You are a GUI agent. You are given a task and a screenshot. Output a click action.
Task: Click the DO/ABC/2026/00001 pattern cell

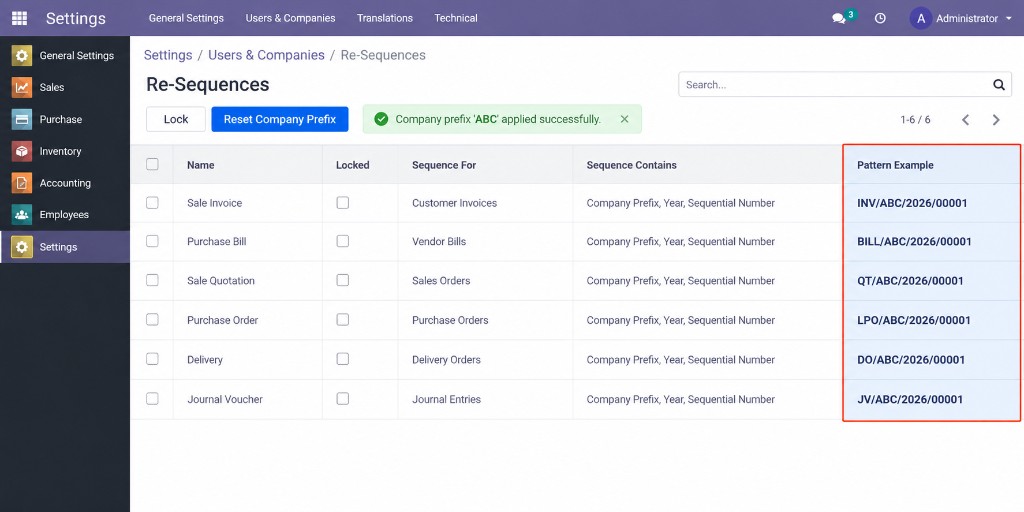point(911,360)
